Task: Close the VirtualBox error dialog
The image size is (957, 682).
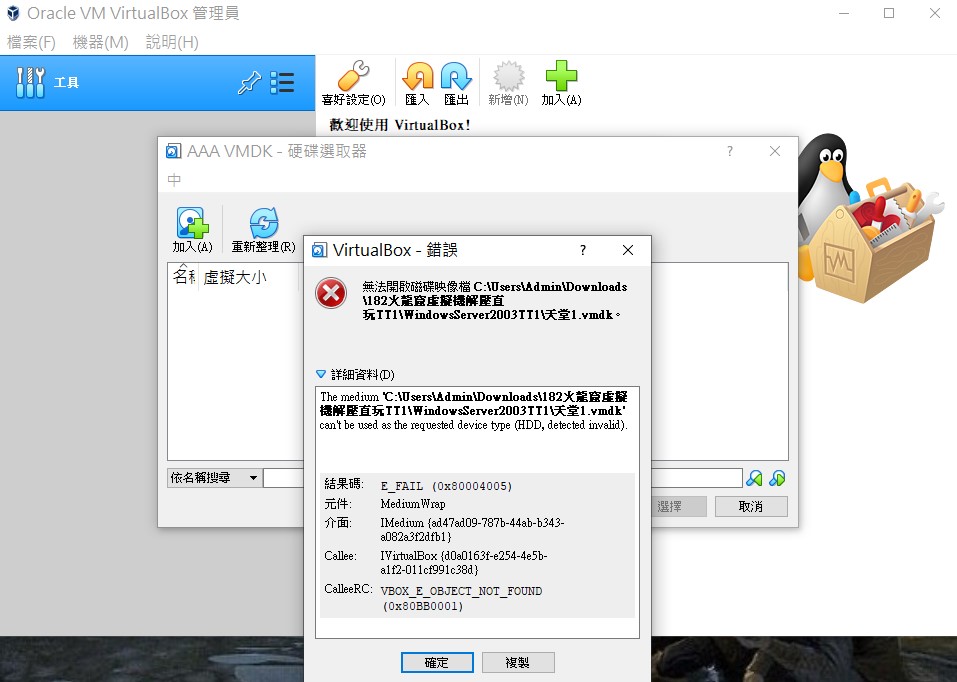Action: [x=627, y=250]
